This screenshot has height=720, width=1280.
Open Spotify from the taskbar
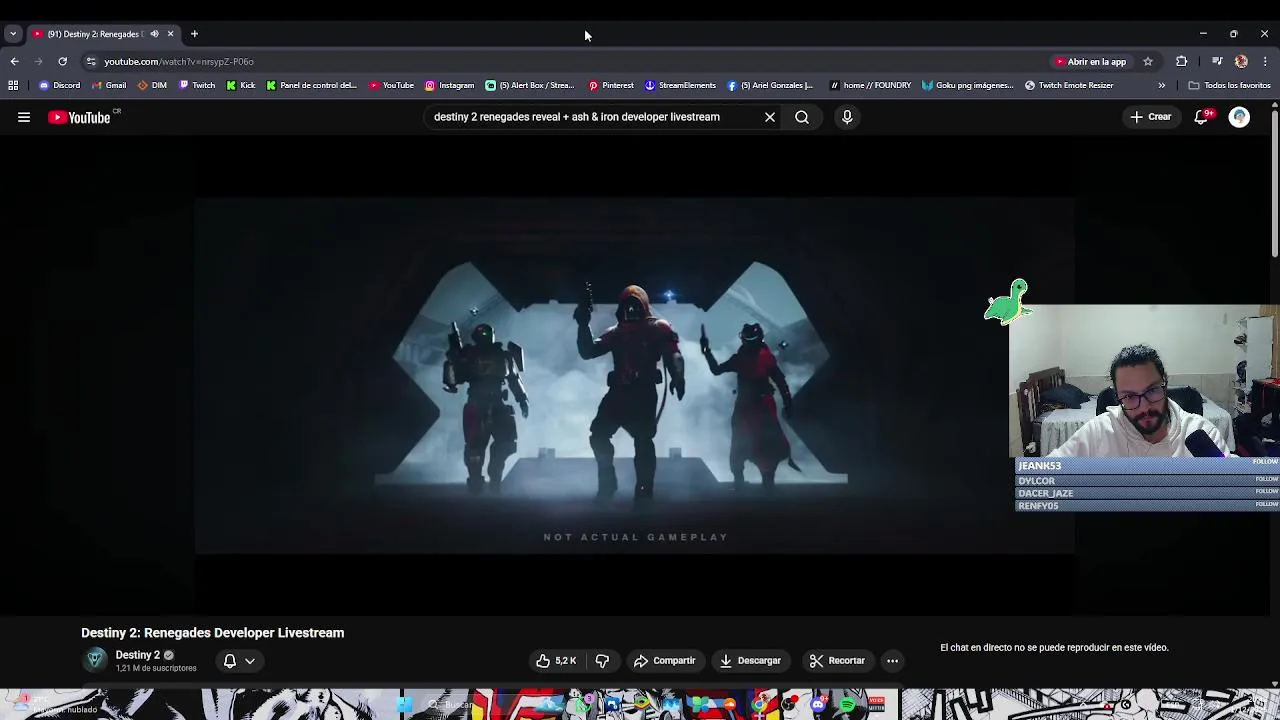[x=848, y=705]
